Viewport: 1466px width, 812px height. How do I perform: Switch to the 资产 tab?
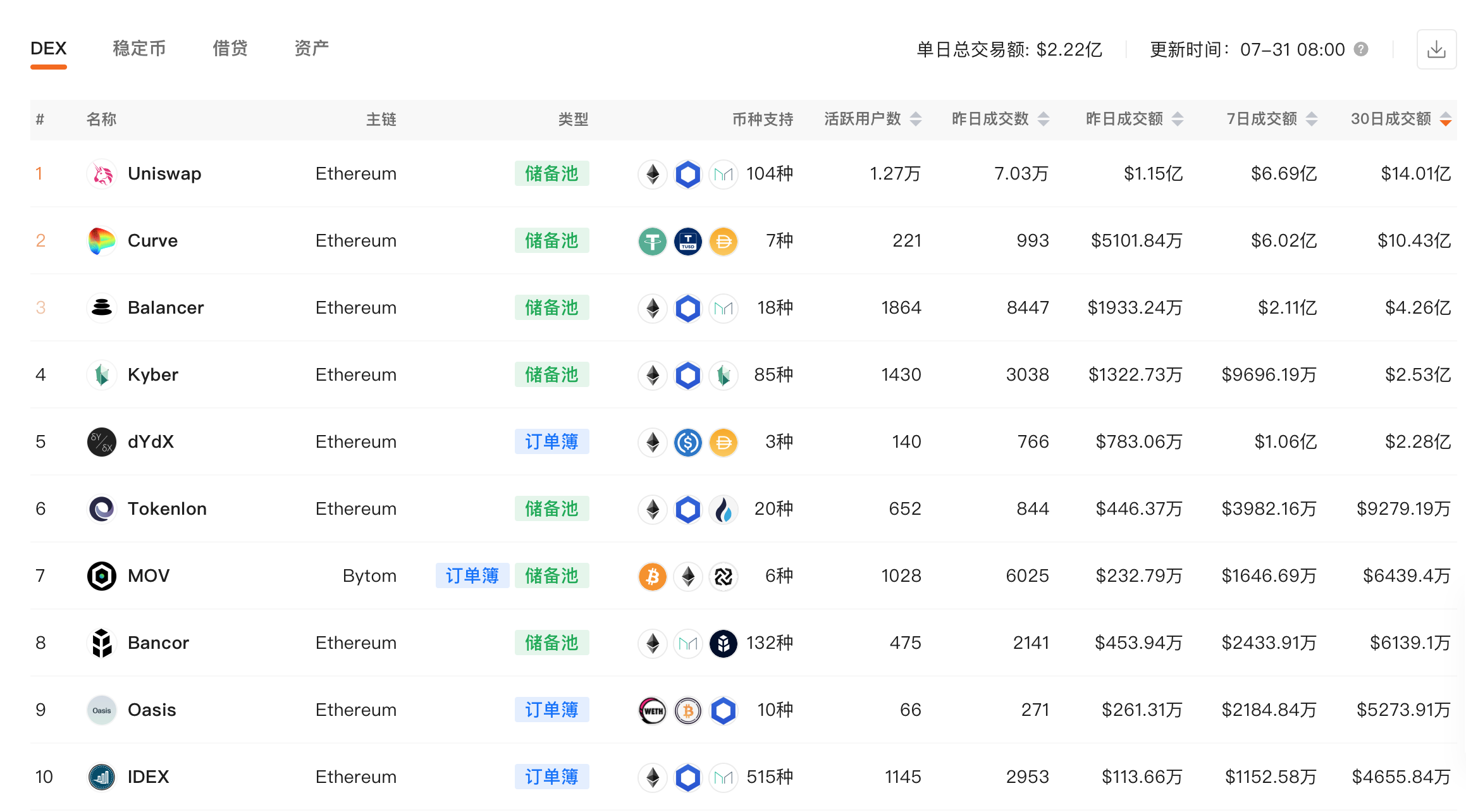[x=312, y=49]
